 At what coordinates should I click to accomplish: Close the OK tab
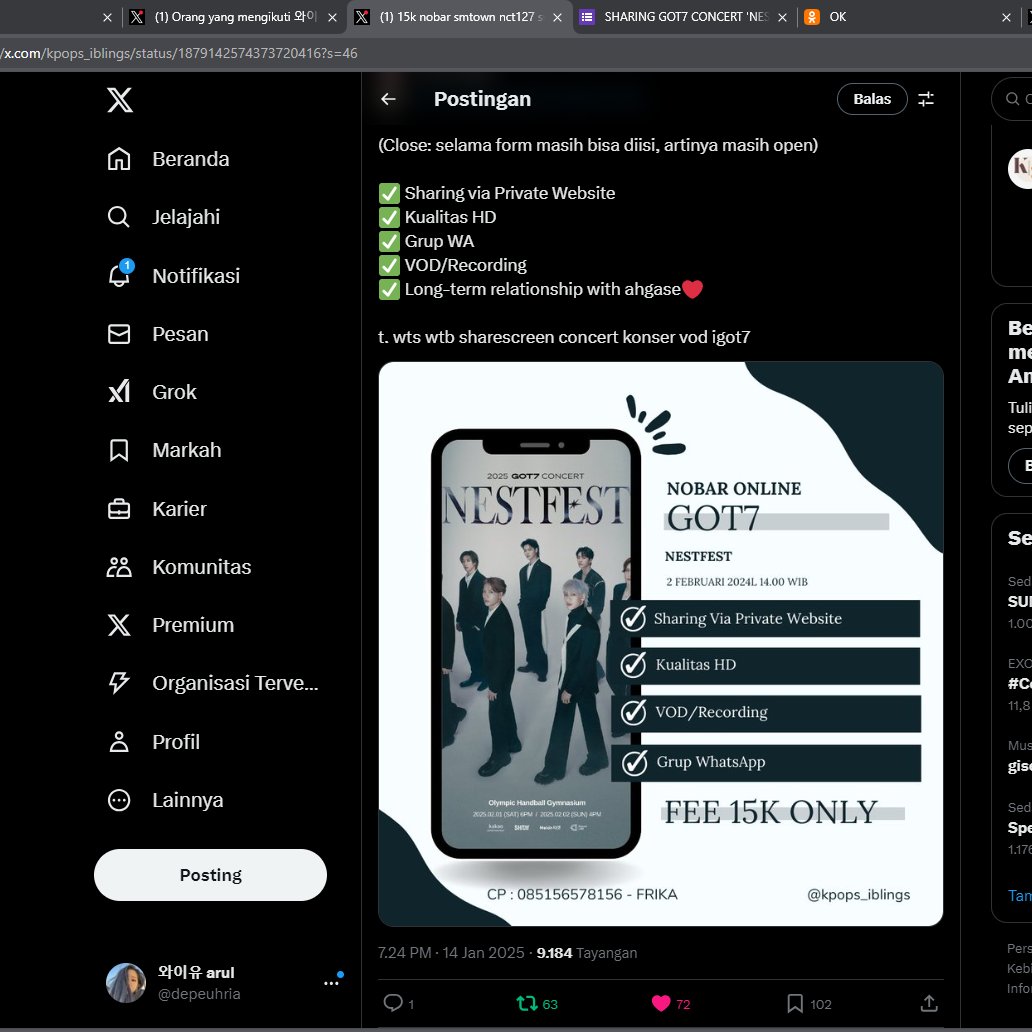click(x=1006, y=18)
